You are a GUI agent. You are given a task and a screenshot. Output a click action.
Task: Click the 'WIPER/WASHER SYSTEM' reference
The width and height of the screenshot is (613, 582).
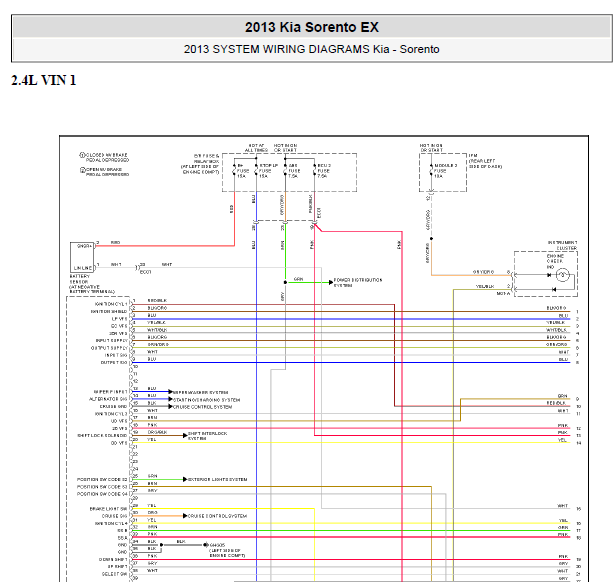[x=201, y=392]
